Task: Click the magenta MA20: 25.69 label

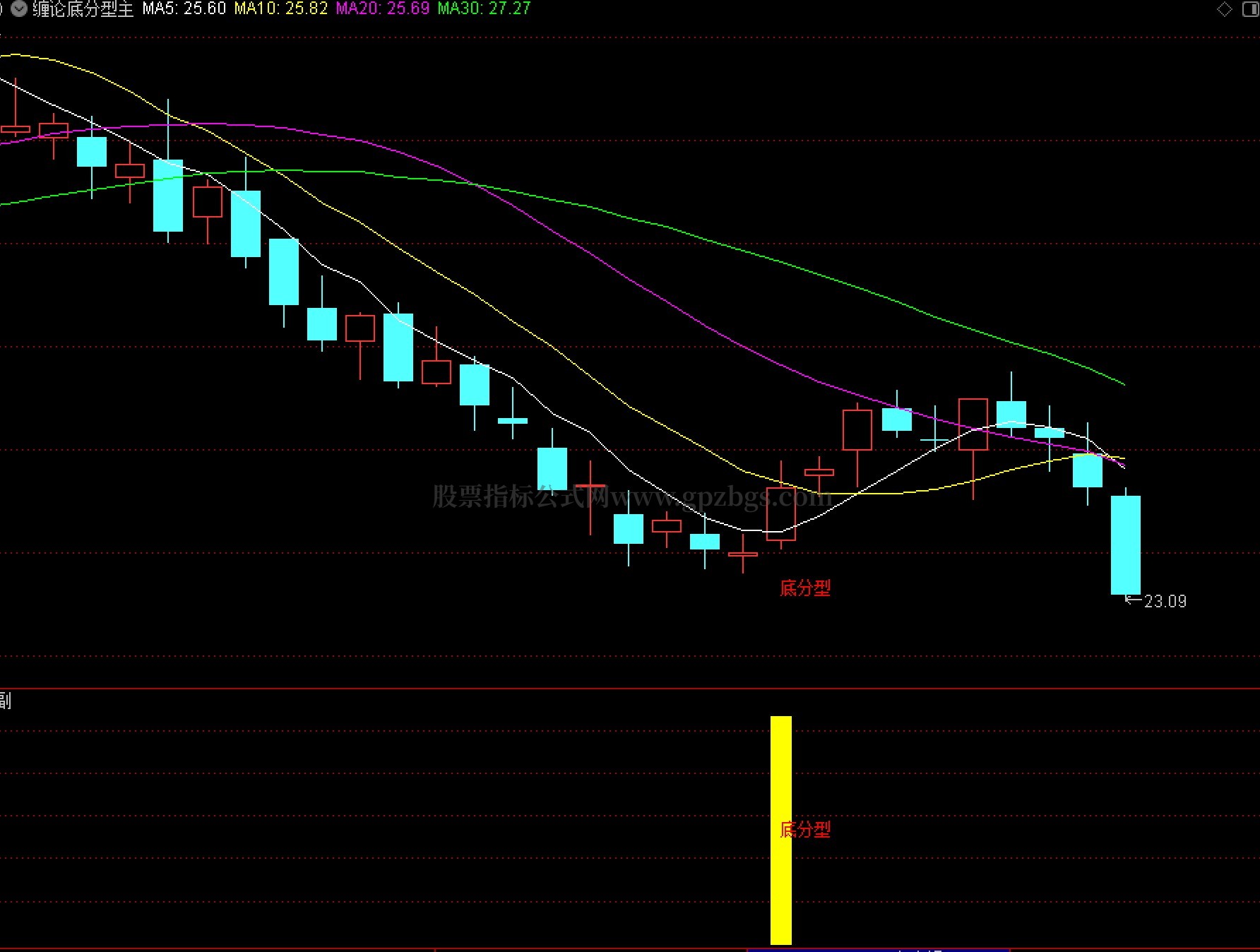Action: pos(383,8)
